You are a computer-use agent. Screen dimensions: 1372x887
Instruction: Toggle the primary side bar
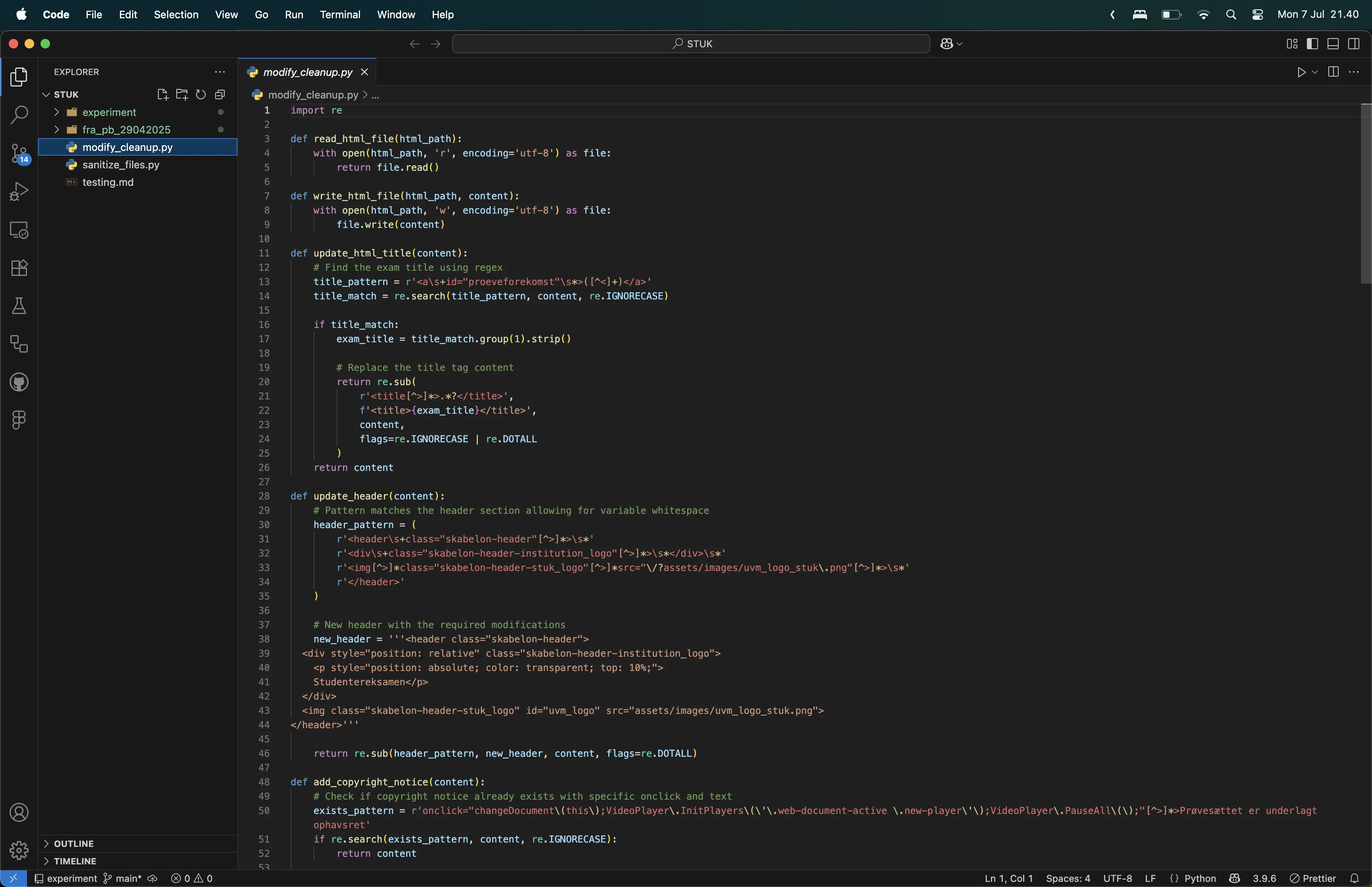point(1312,44)
